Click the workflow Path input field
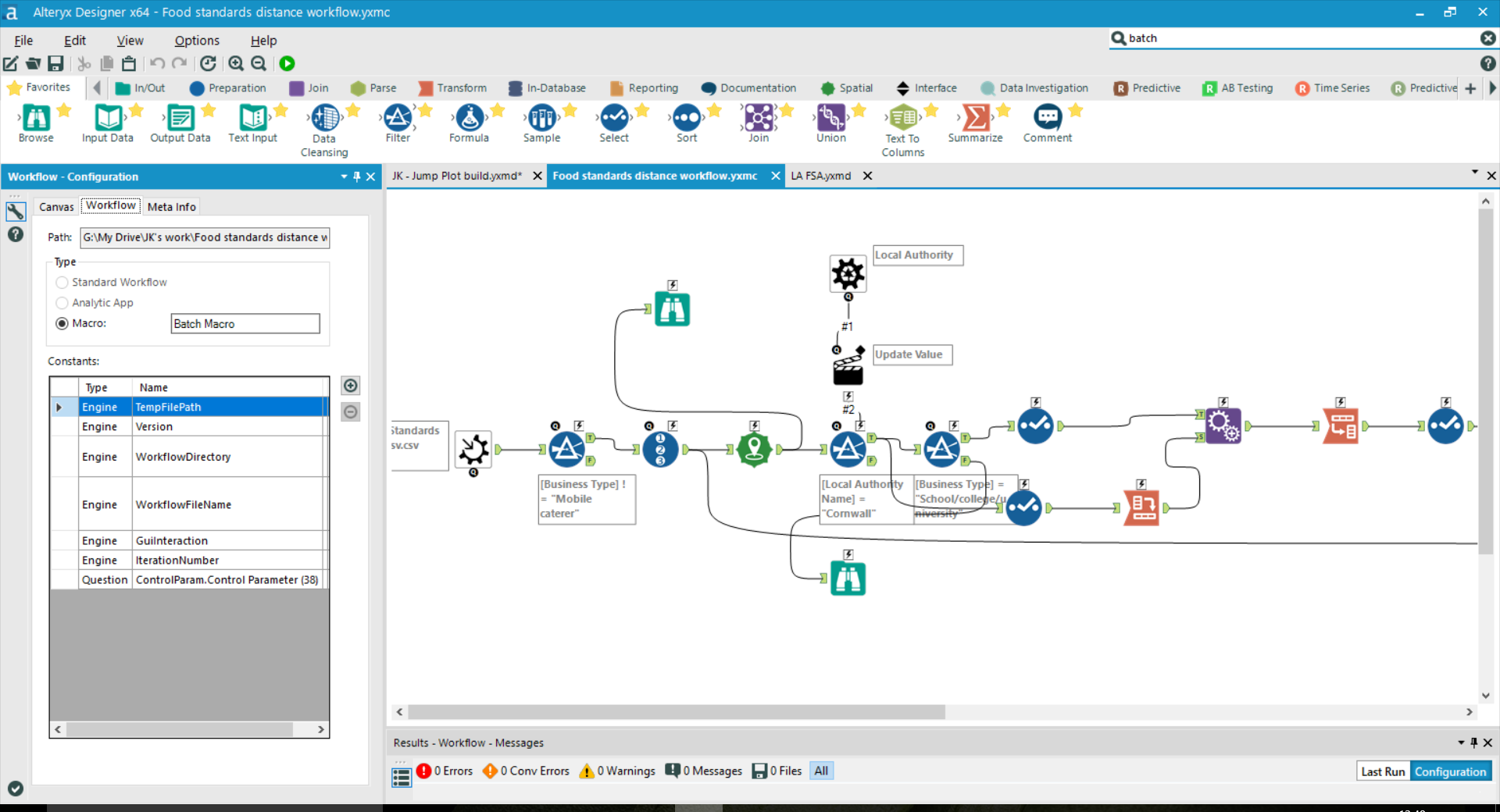The width and height of the screenshot is (1500, 812). (x=205, y=237)
